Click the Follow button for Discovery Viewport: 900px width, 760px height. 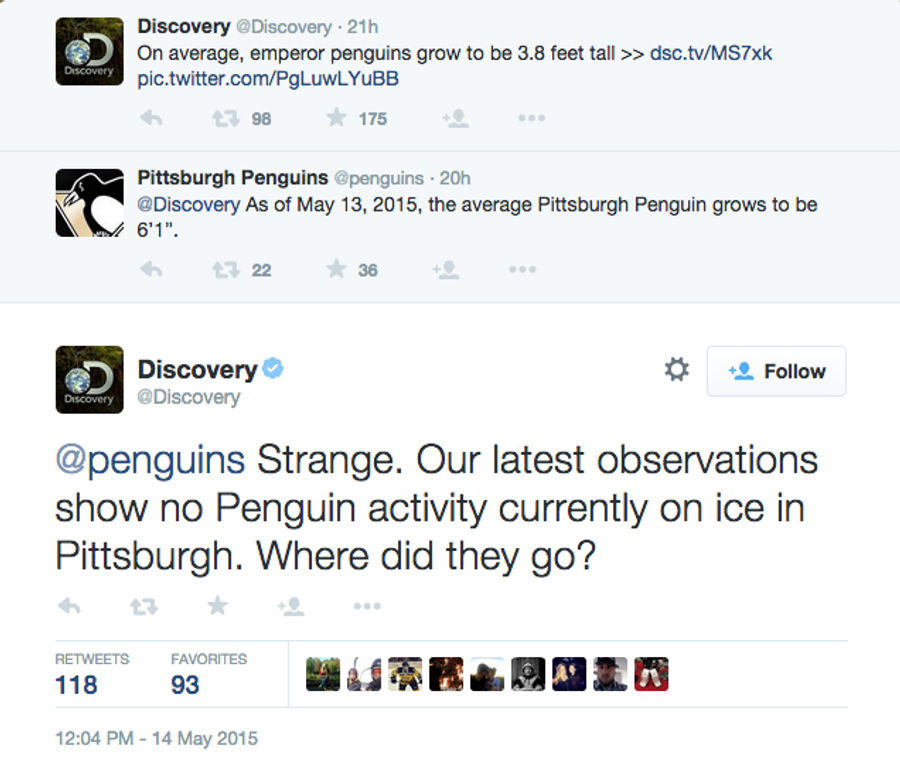point(777,371)
